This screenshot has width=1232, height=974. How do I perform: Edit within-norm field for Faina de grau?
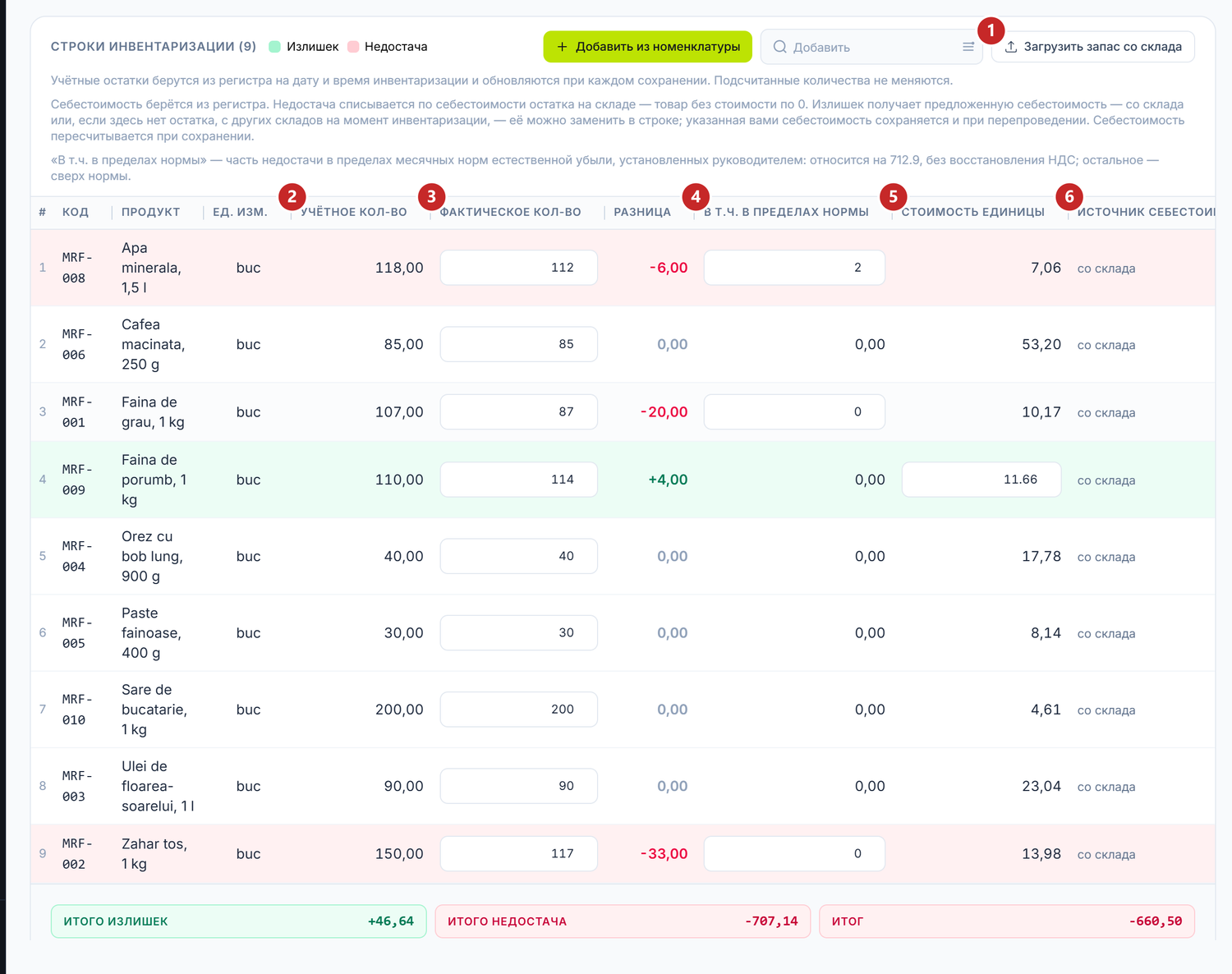point(794,411)
